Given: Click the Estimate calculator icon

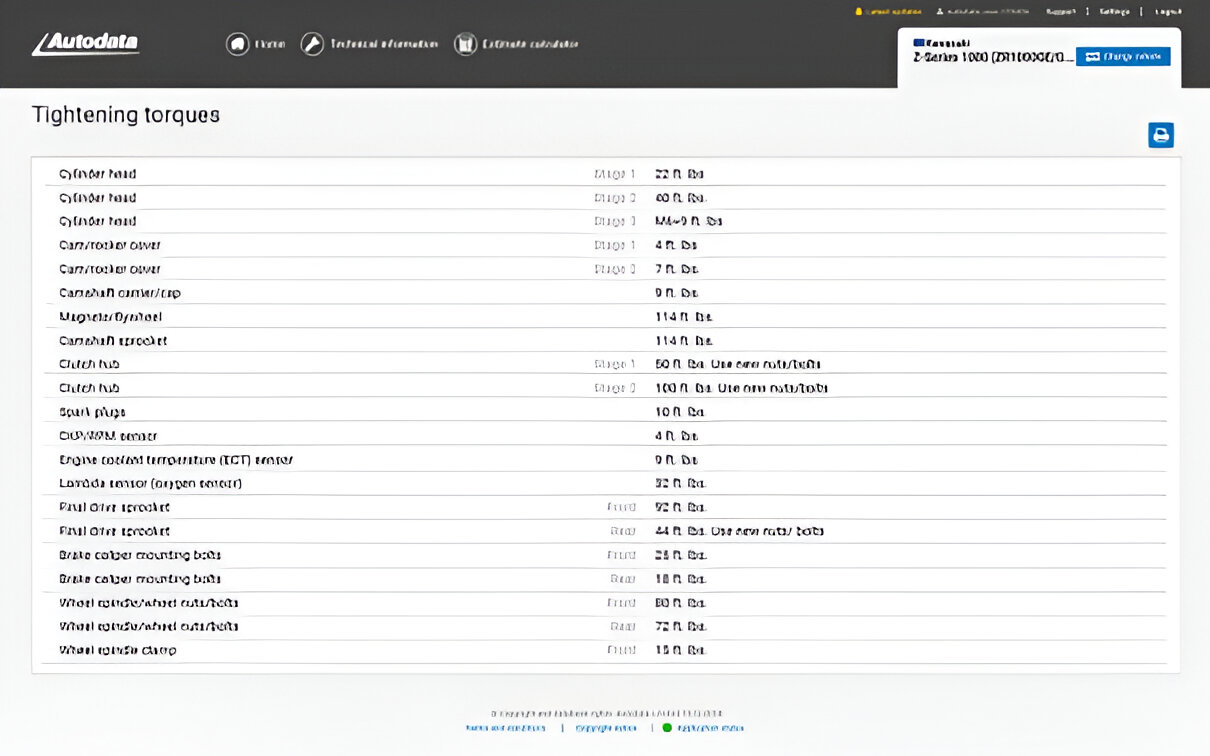Looking at the screenshot, I should pyautogui.click(x=465, y=44).
